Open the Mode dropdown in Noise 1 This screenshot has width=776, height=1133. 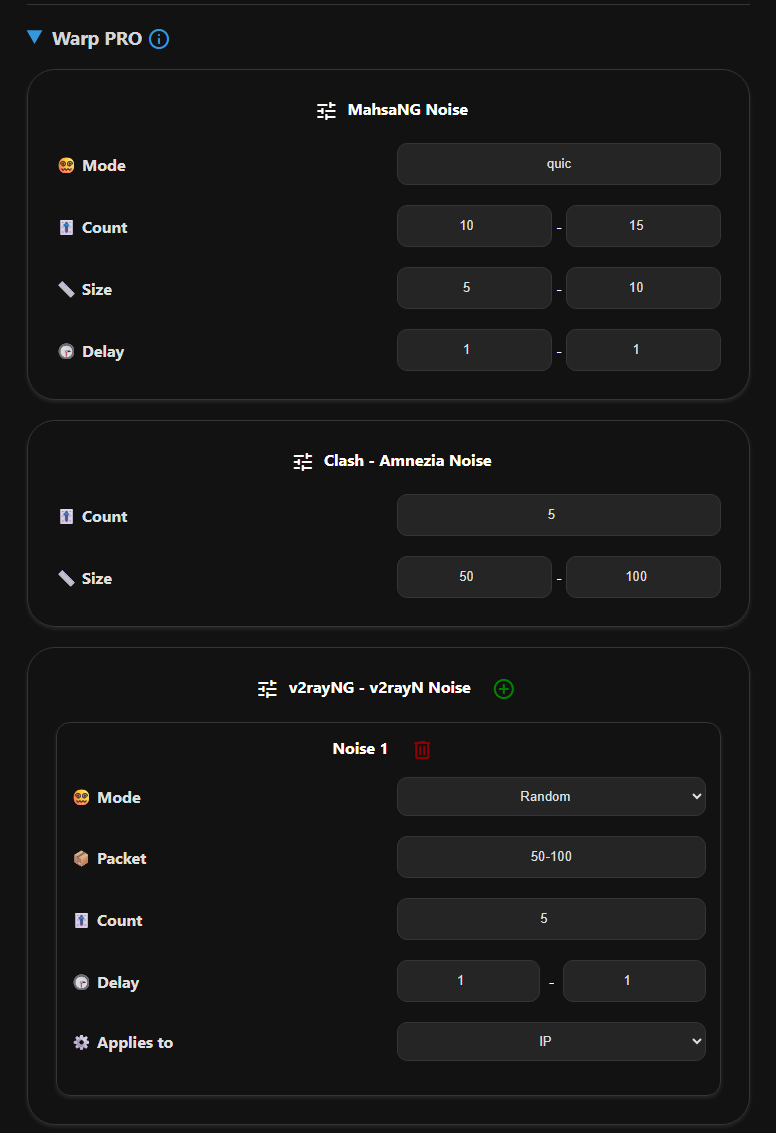[551, 796]
